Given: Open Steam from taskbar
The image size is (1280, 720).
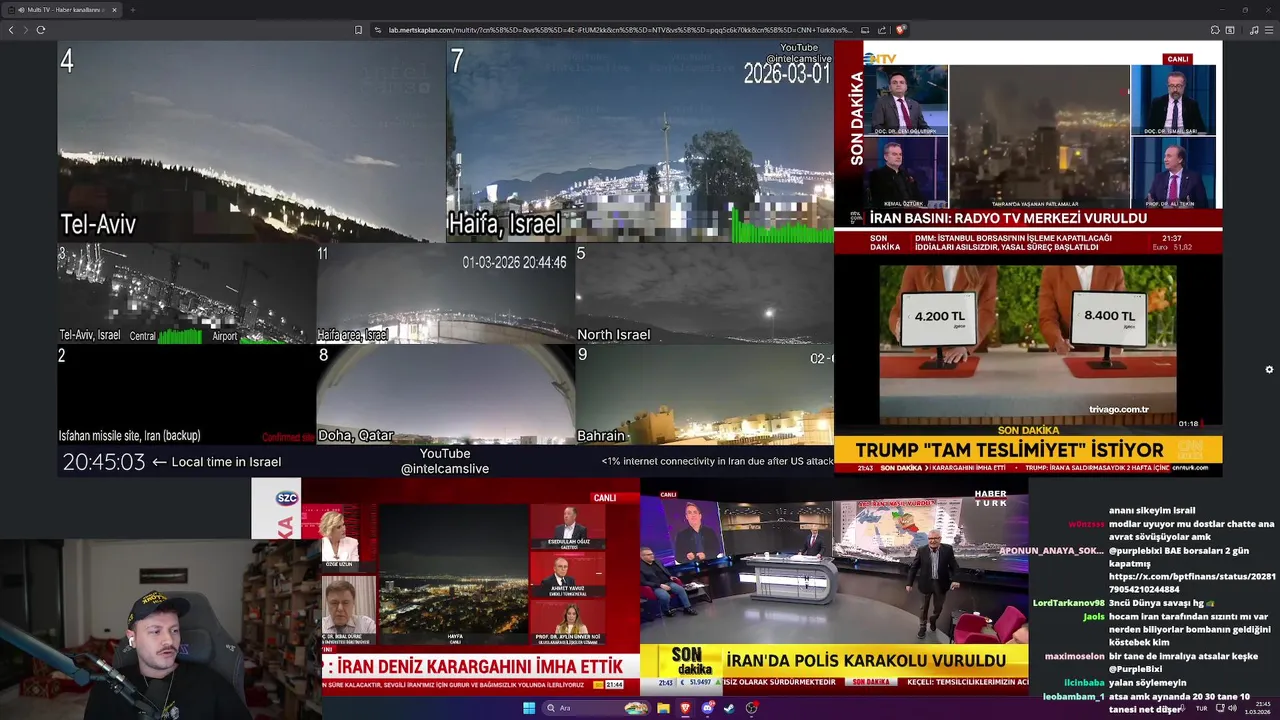Looking at the screenshot, I should coord(729,708).
